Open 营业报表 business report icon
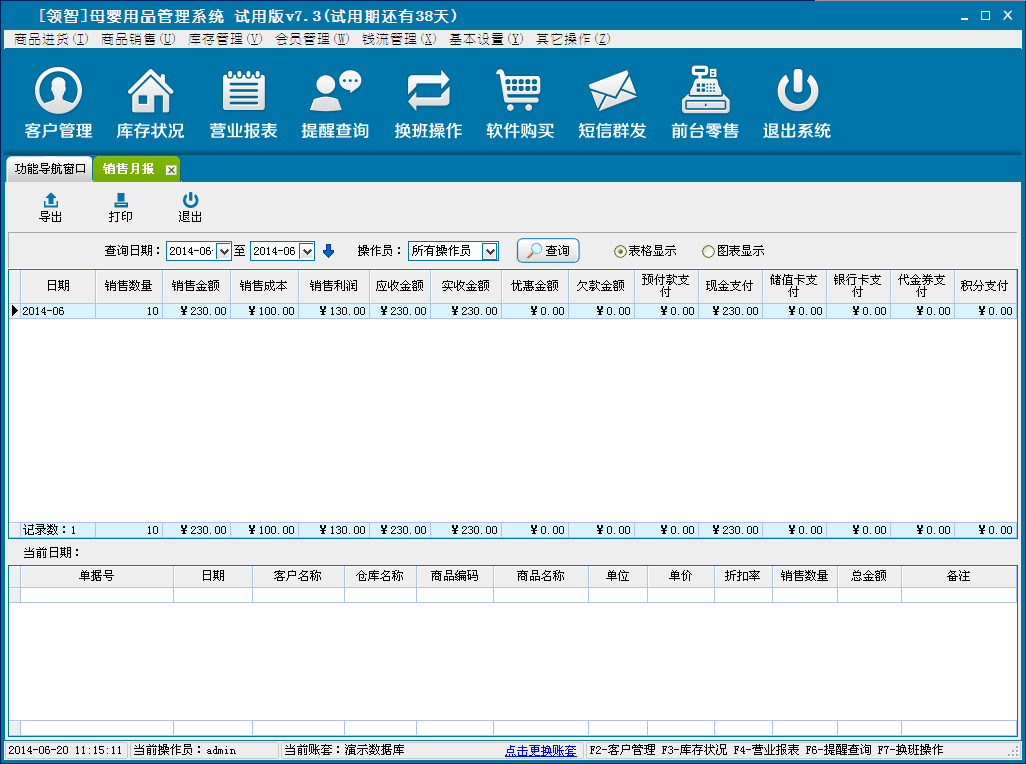The image size is (1026, 764). (243, 92)
